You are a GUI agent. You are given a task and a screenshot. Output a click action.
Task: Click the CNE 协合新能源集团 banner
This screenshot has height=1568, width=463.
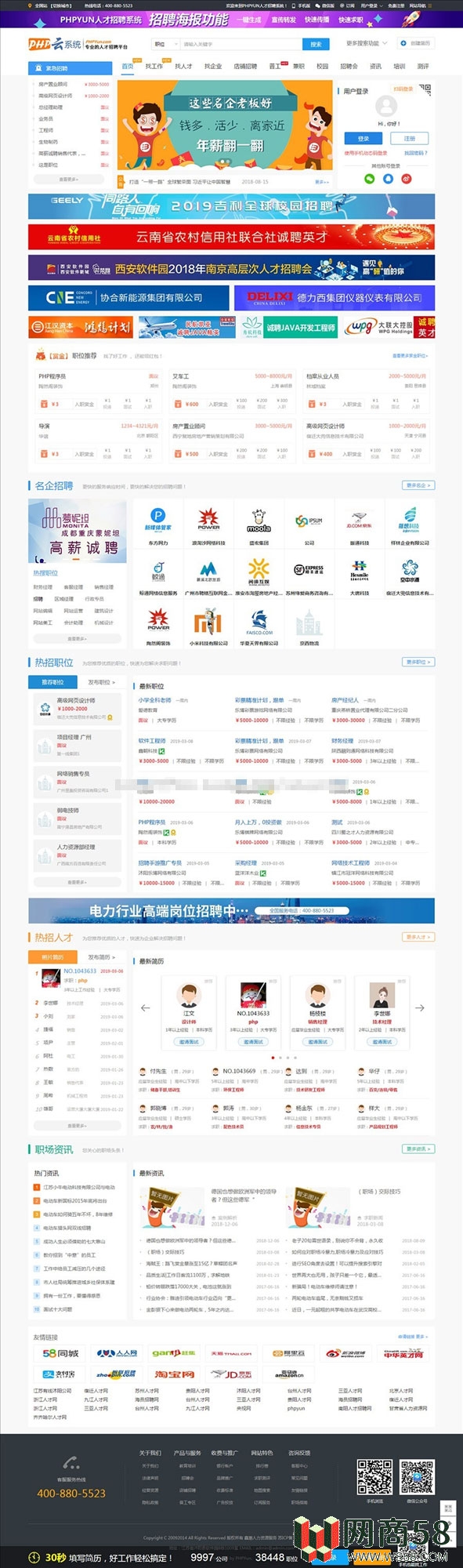coord(128,298)
